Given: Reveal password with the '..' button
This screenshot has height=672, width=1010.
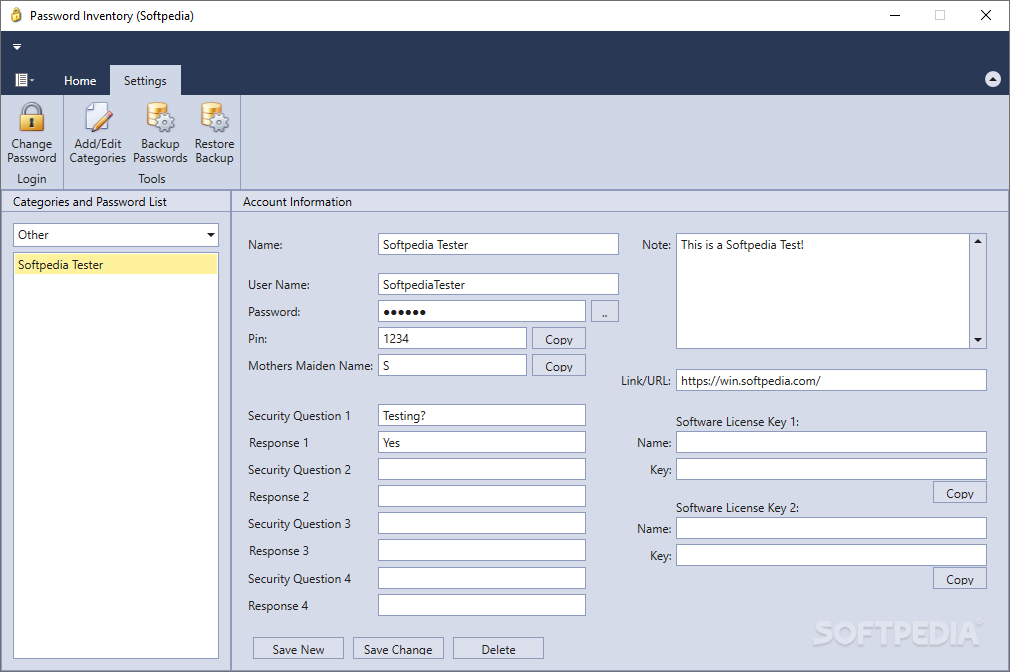Looking at the screenshot, I should [604, 311].
